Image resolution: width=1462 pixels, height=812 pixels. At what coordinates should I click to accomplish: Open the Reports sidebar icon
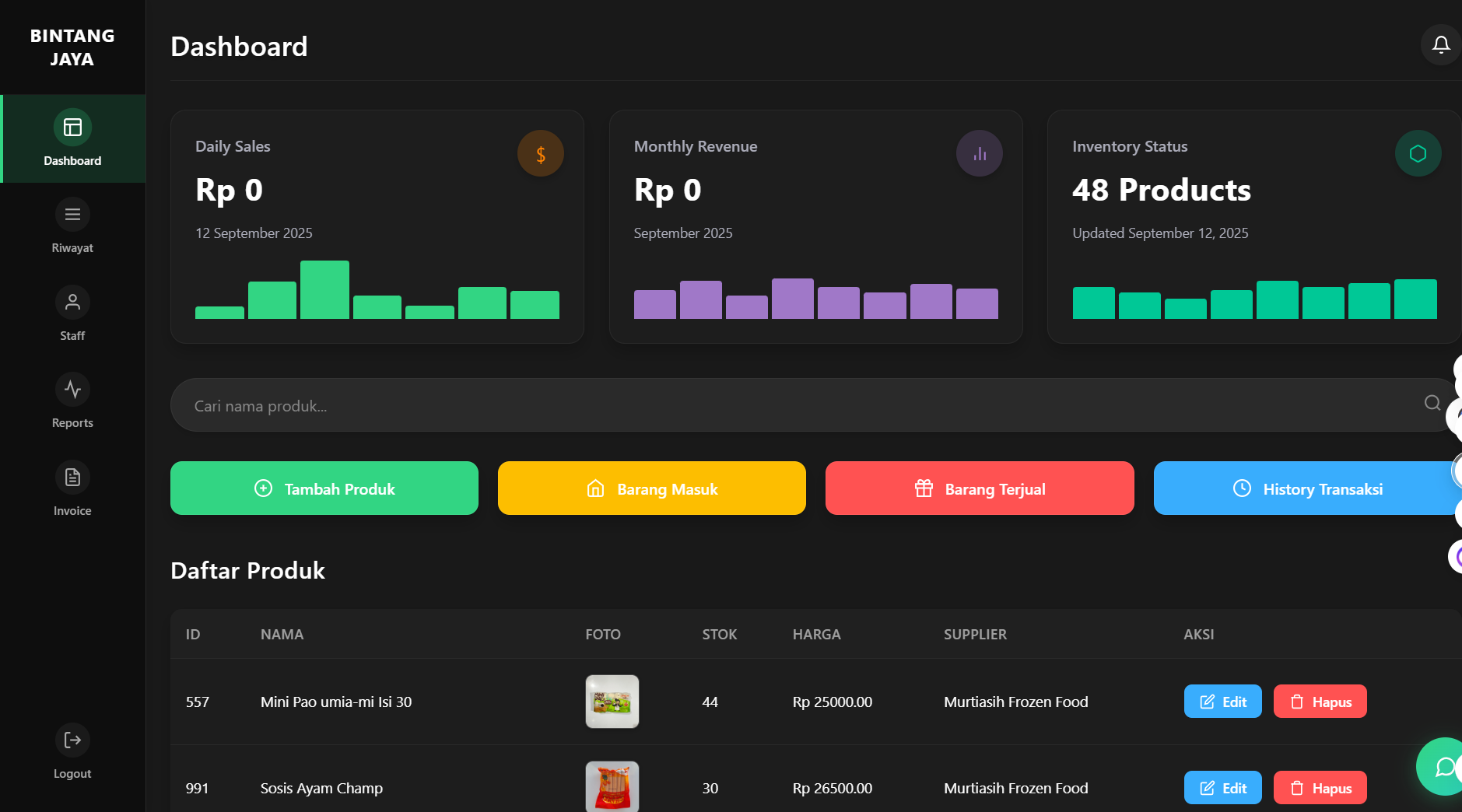pos(72,390)
